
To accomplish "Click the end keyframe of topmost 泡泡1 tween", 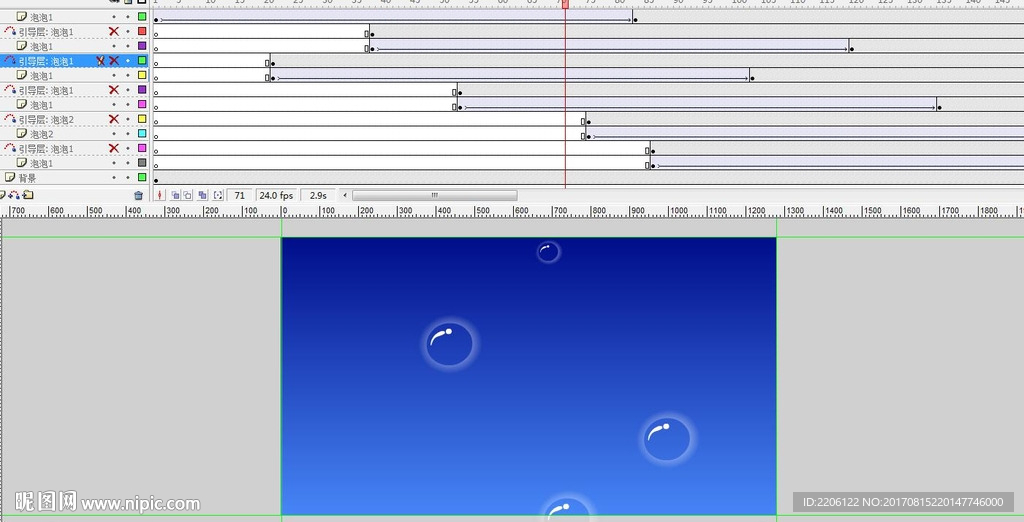I will [635, 20].
